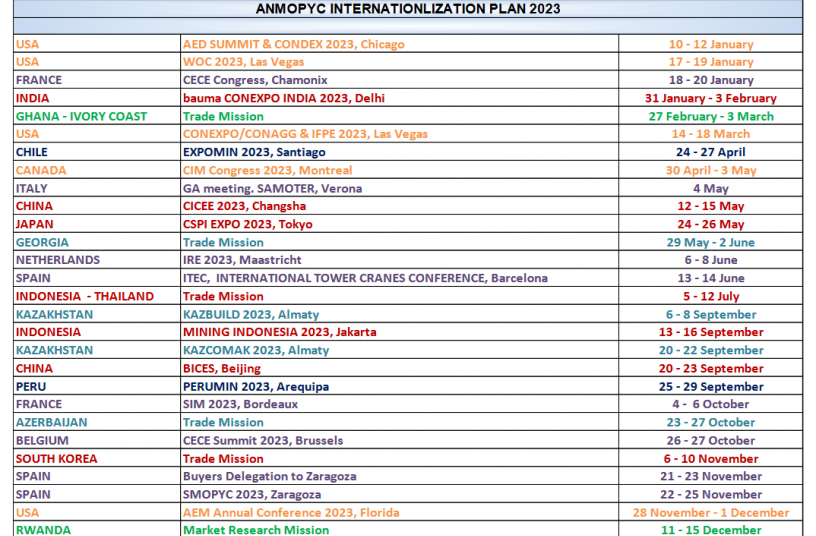The width and height of the screenshot is (816, 536).
Task: Click 'Market Research Mission' event cell
Action: (x=400, y=530)
